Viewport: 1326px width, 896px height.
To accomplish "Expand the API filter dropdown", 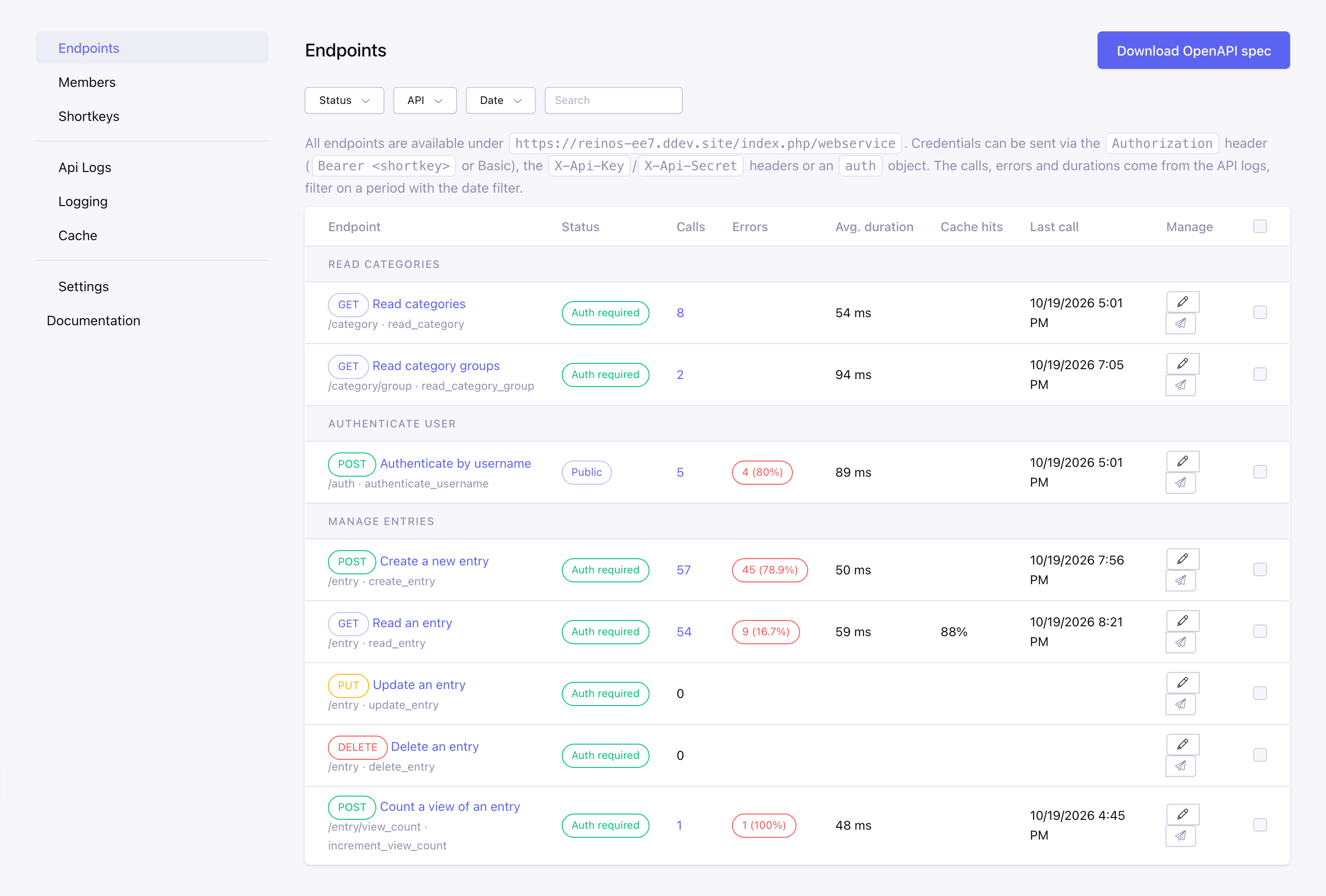I will click(425, 100).
